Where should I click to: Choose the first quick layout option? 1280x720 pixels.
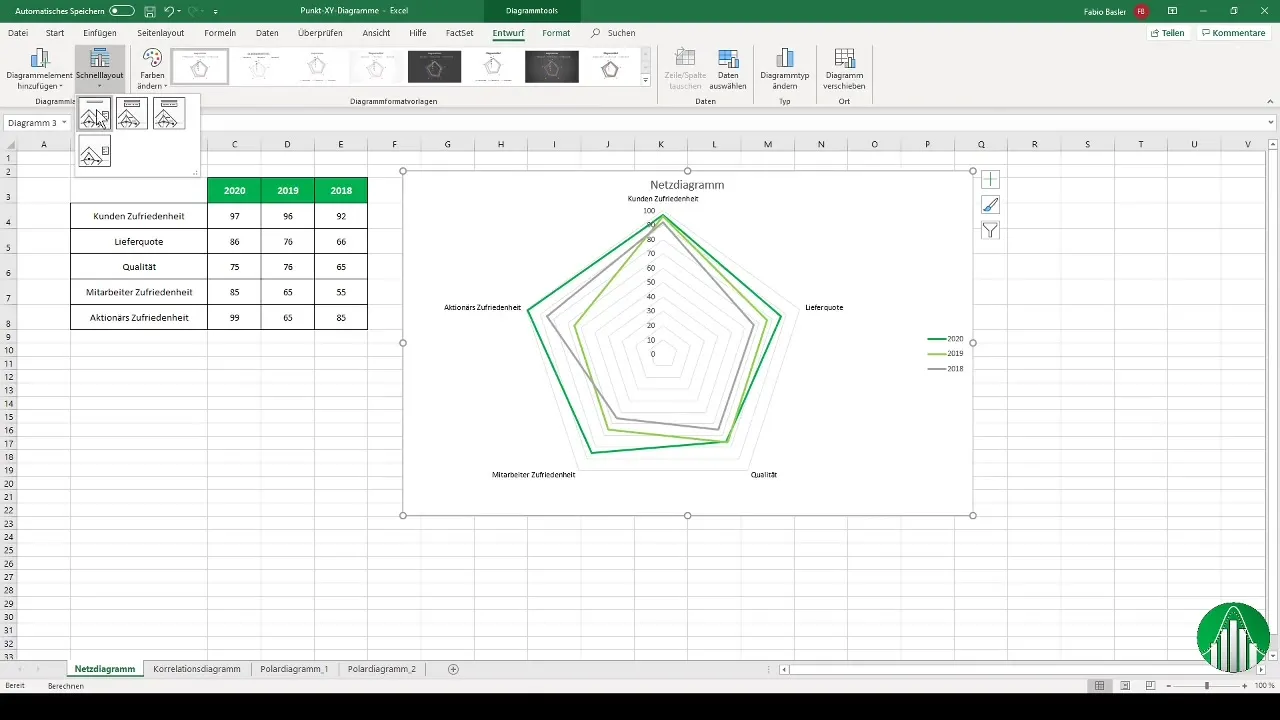point(95,114)
